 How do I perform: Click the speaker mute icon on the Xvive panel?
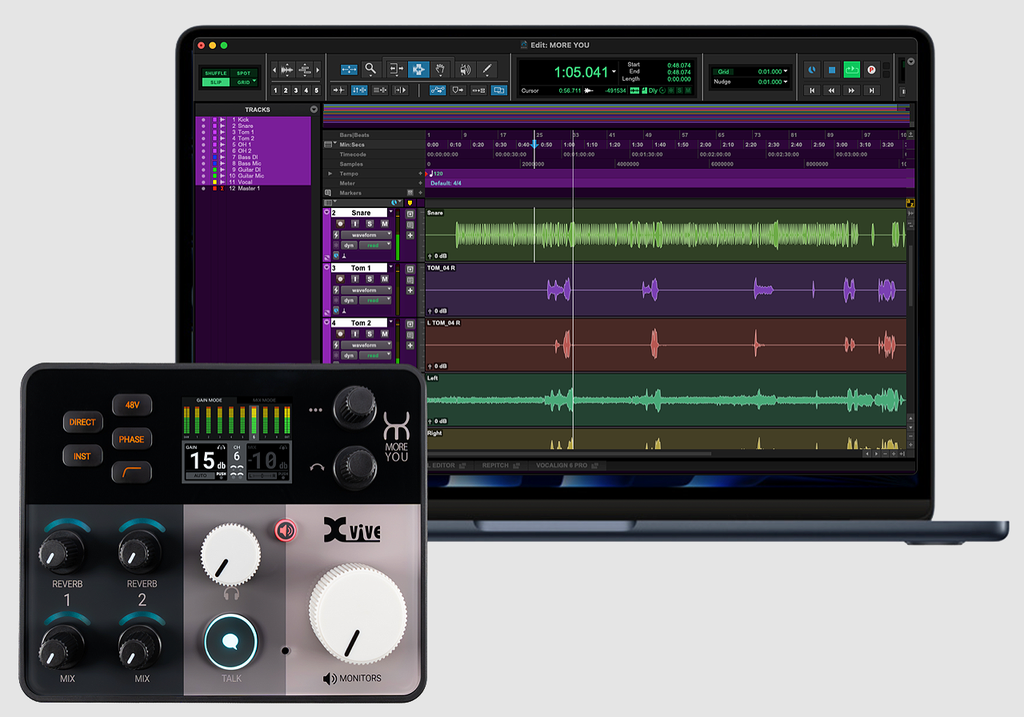[285, 531]
